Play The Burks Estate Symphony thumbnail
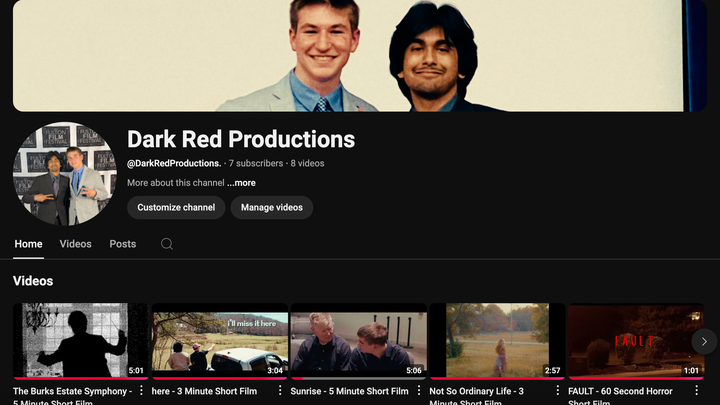The image size is (720, 405). point(80,340)
